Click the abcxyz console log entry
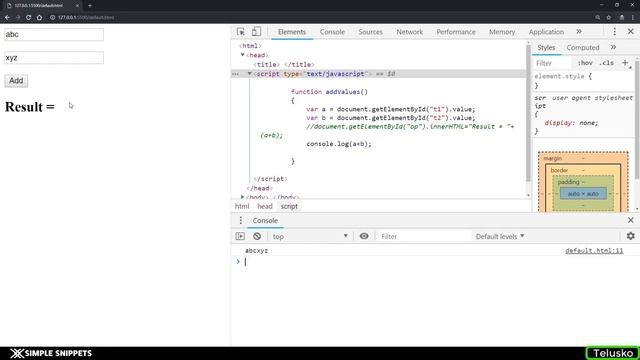The height and width of the screenshot is (360, 640). click(256, 251)
